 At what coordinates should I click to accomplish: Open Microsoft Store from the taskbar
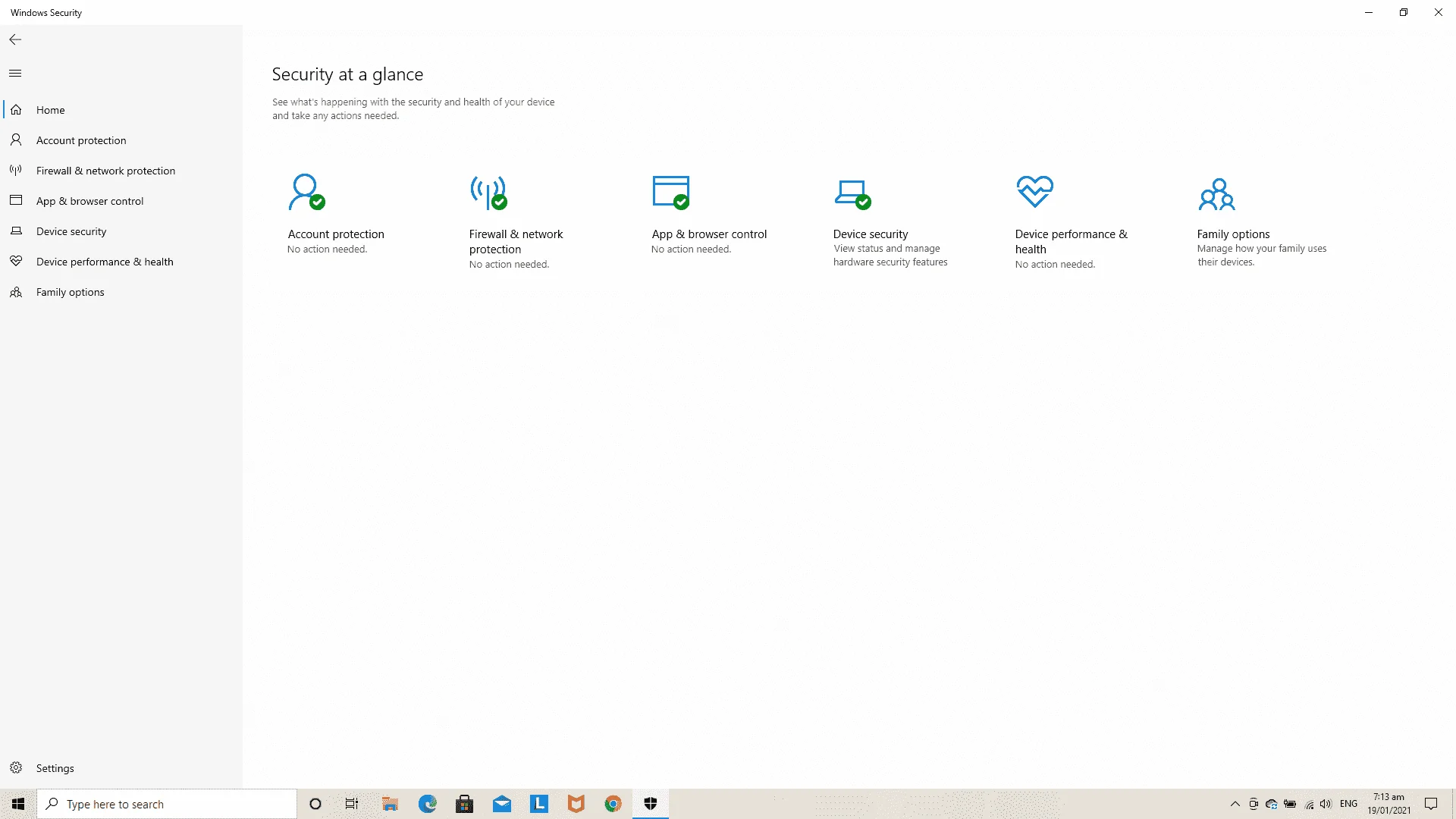tap(465, 804)
